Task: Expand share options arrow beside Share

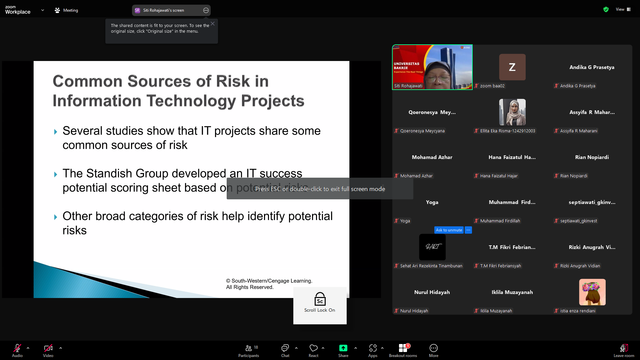Action: pos(356,348)
